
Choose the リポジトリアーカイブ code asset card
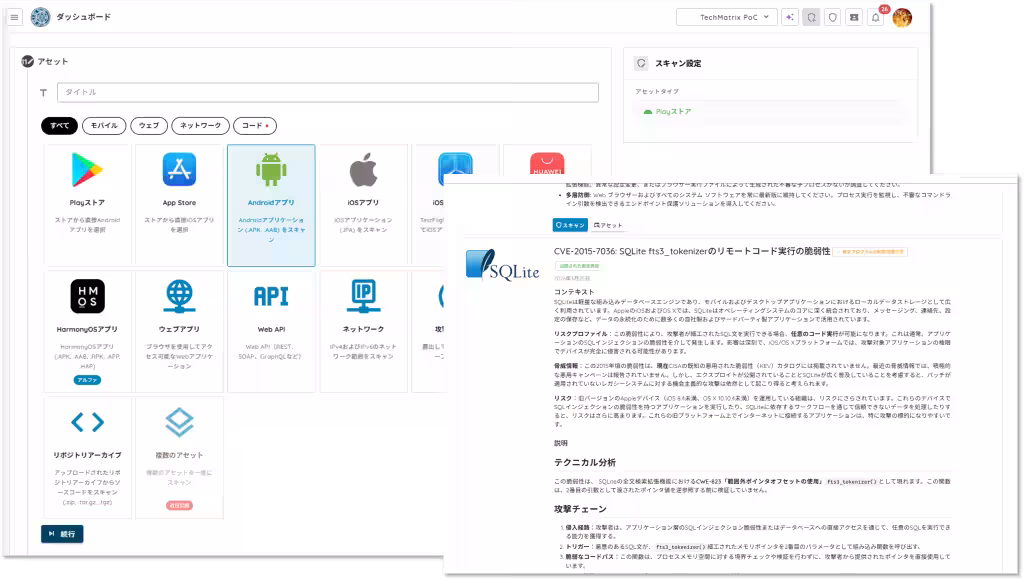88,457
